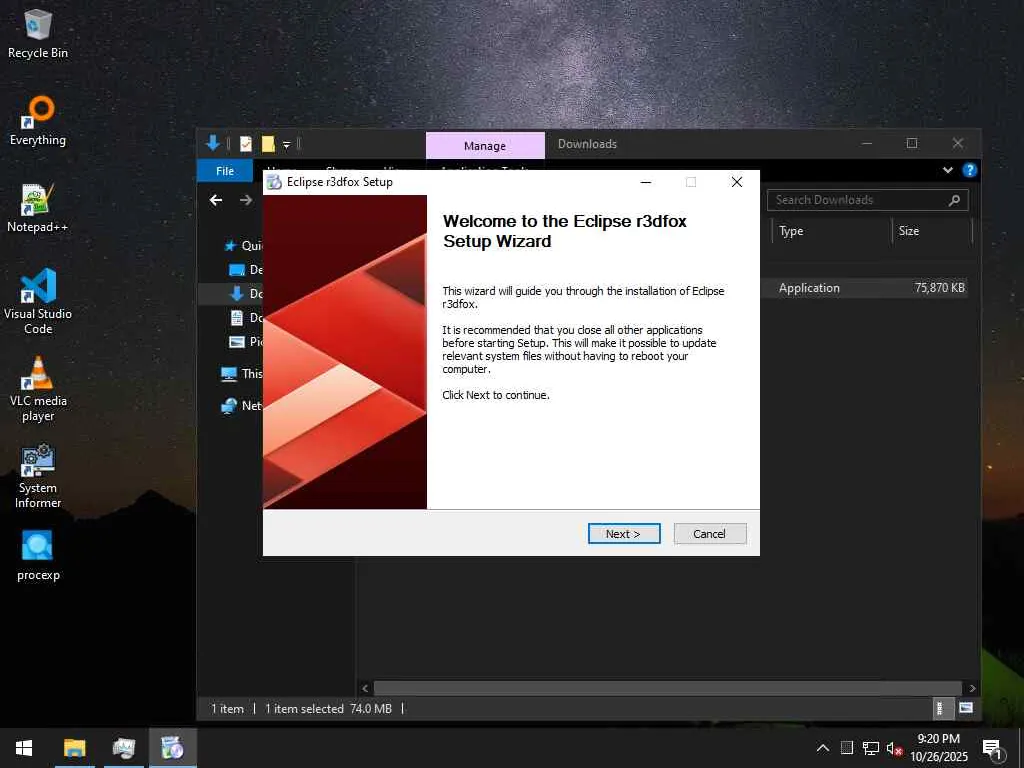Select the Pictures item in navigation pane

tap(246, 342)
